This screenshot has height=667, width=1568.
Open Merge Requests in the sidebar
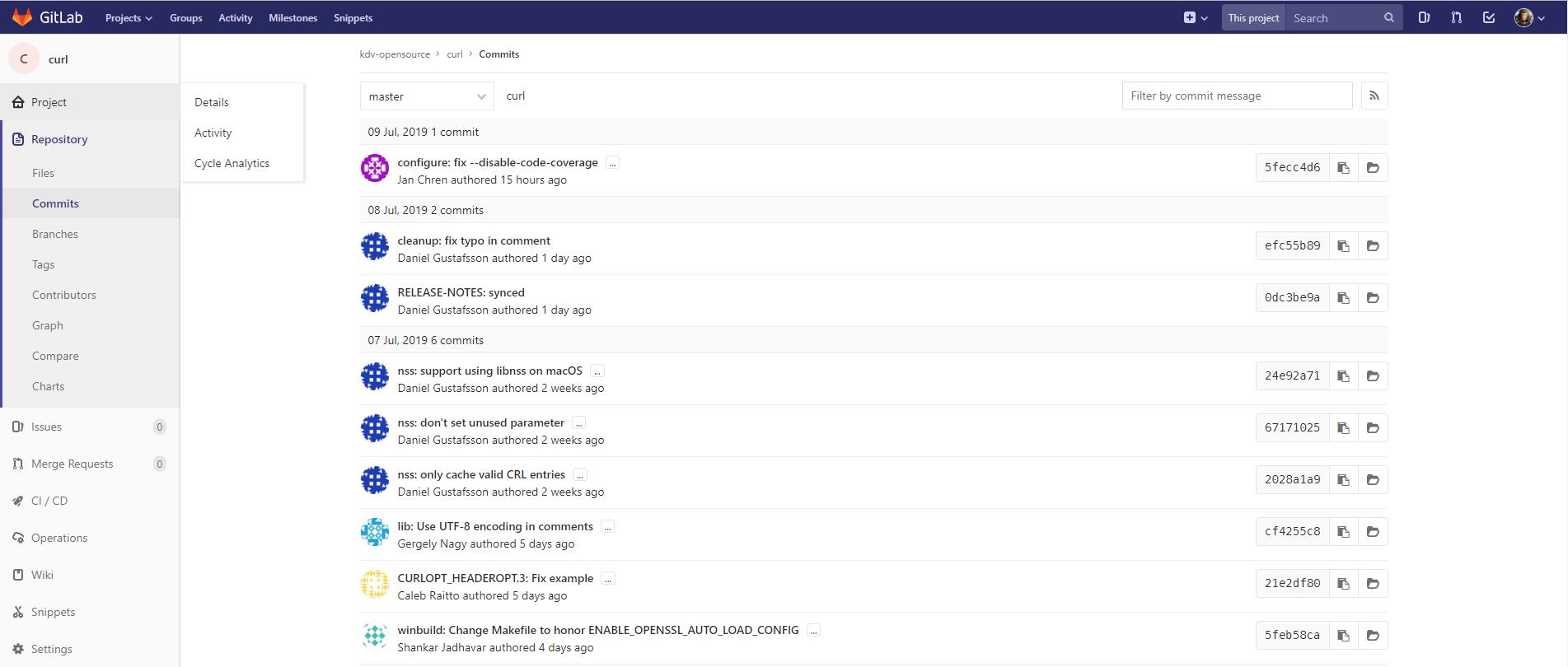tap(90, 464)
